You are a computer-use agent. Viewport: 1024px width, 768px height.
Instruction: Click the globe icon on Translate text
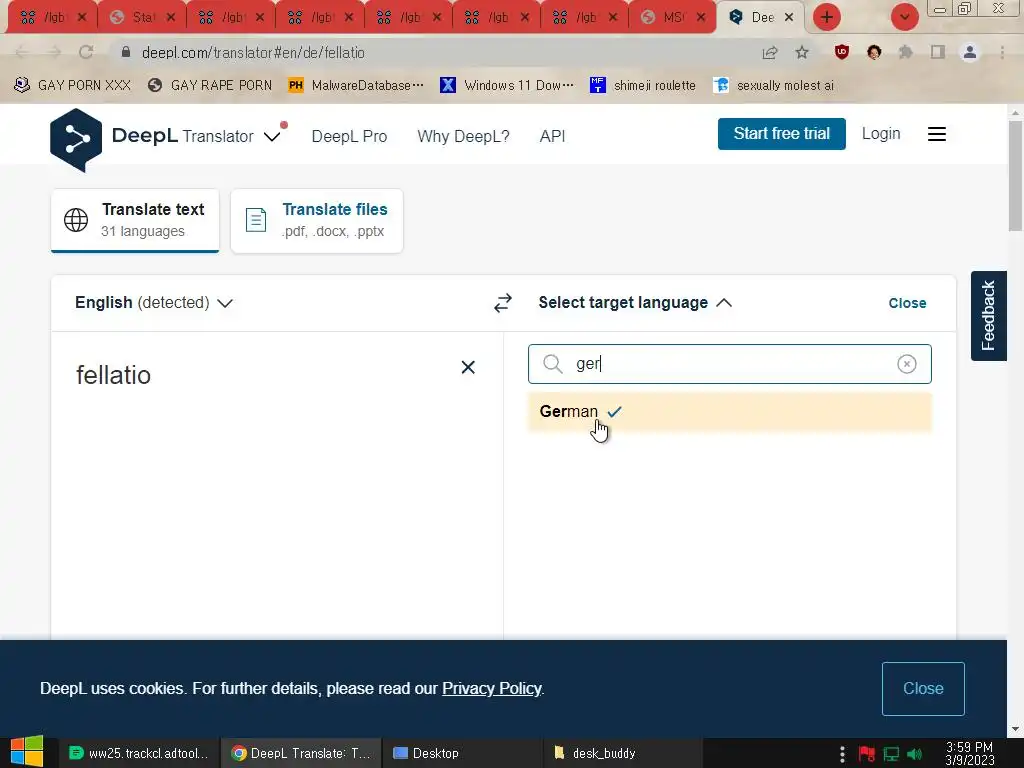click(x=76, y=220)
